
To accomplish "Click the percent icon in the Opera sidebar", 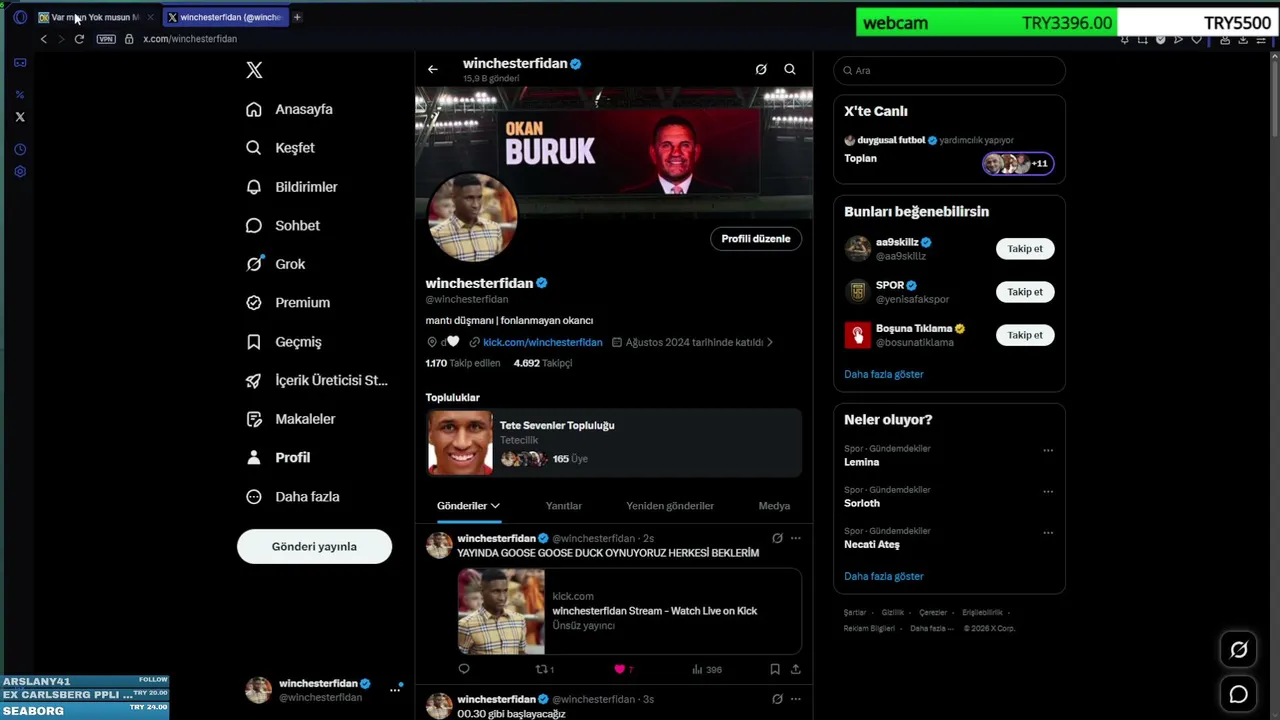I will point(20,94).
